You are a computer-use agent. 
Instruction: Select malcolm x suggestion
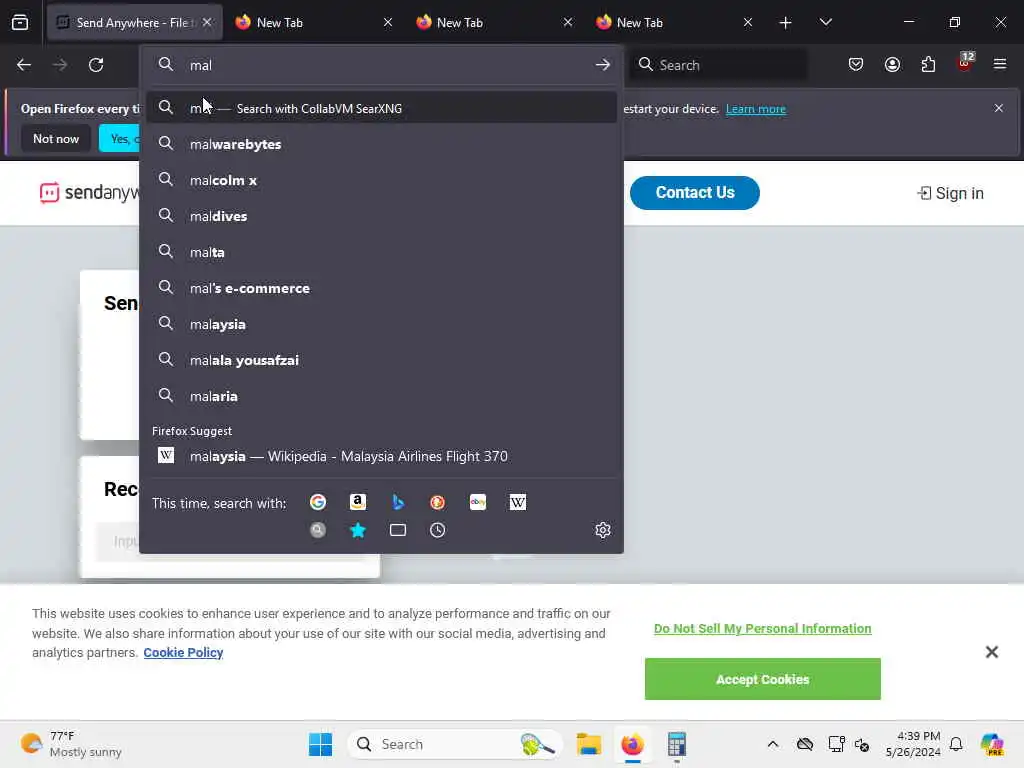[381, 180]
